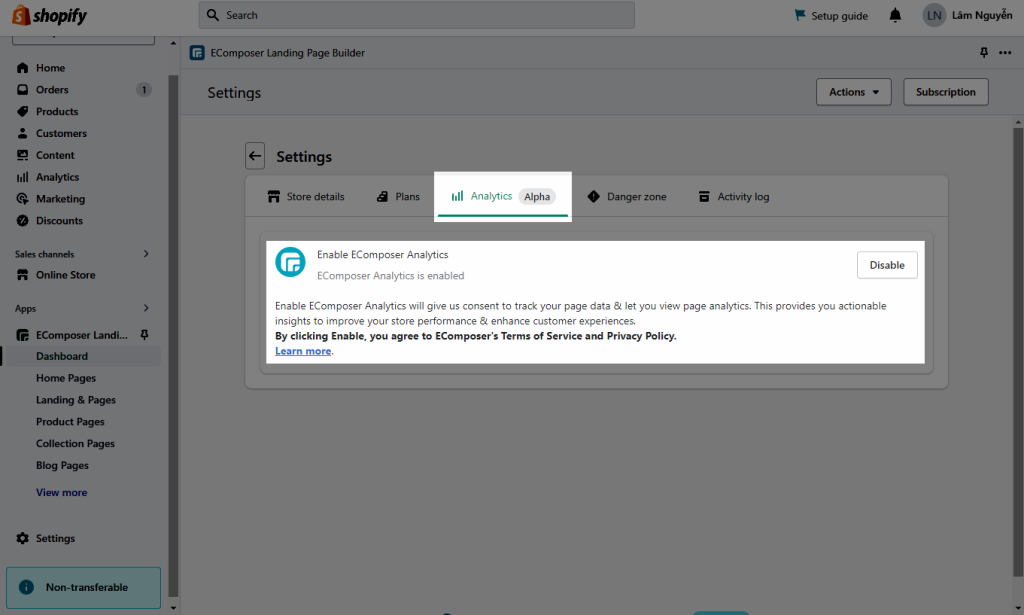
Task: Expand the Sales channels section
Action: [146, 254]
